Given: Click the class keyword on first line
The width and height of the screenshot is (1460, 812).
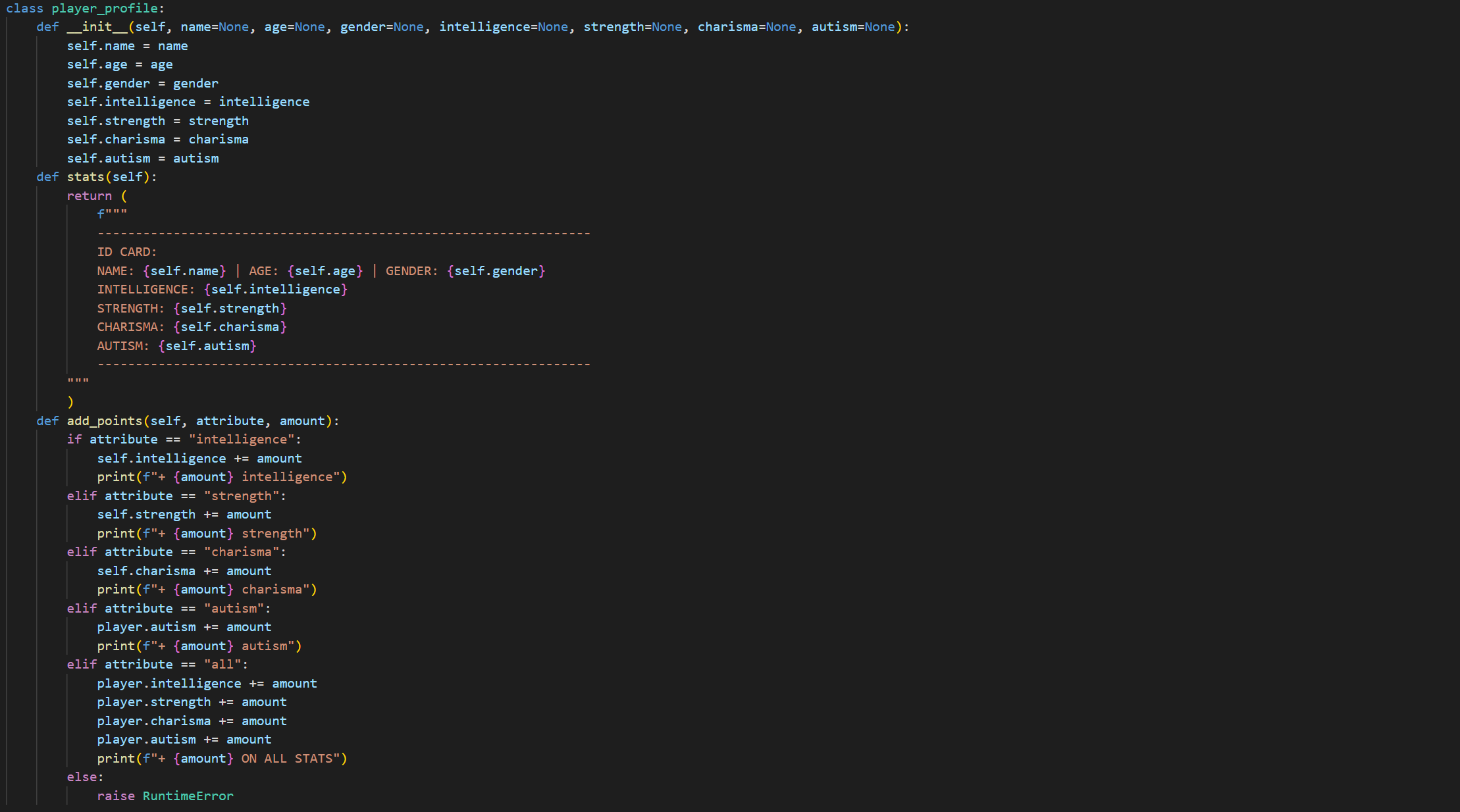Looking at the screenshot, I should click(x=24, y=9).
